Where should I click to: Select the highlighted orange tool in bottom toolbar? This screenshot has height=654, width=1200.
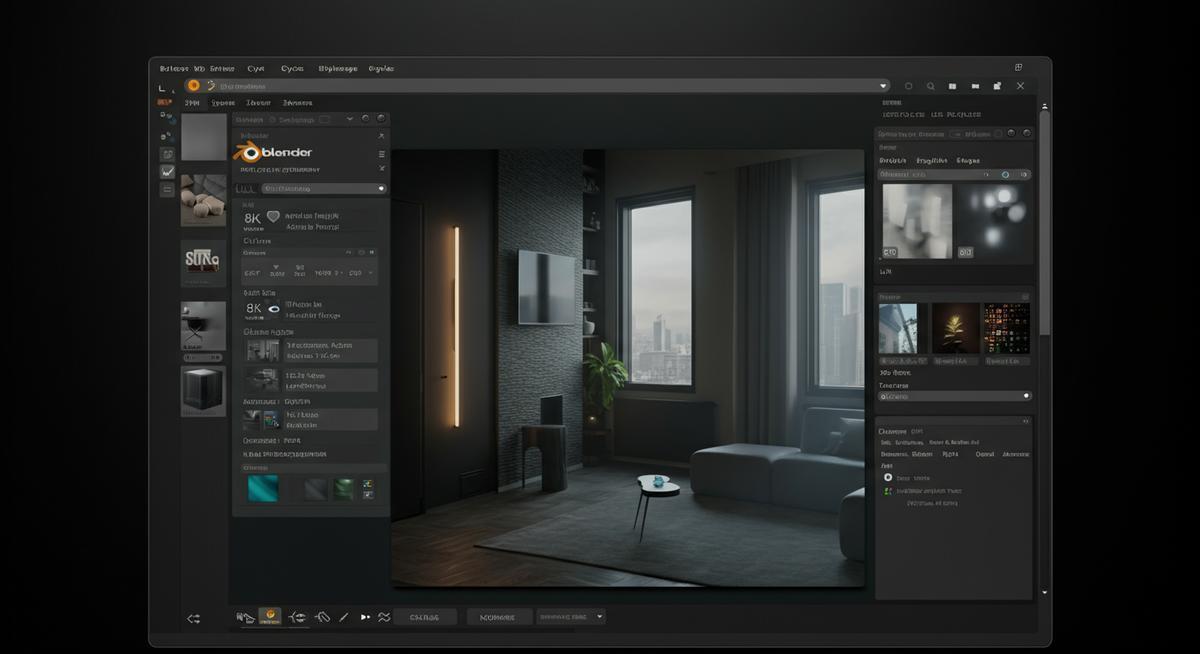pos(269,617)
